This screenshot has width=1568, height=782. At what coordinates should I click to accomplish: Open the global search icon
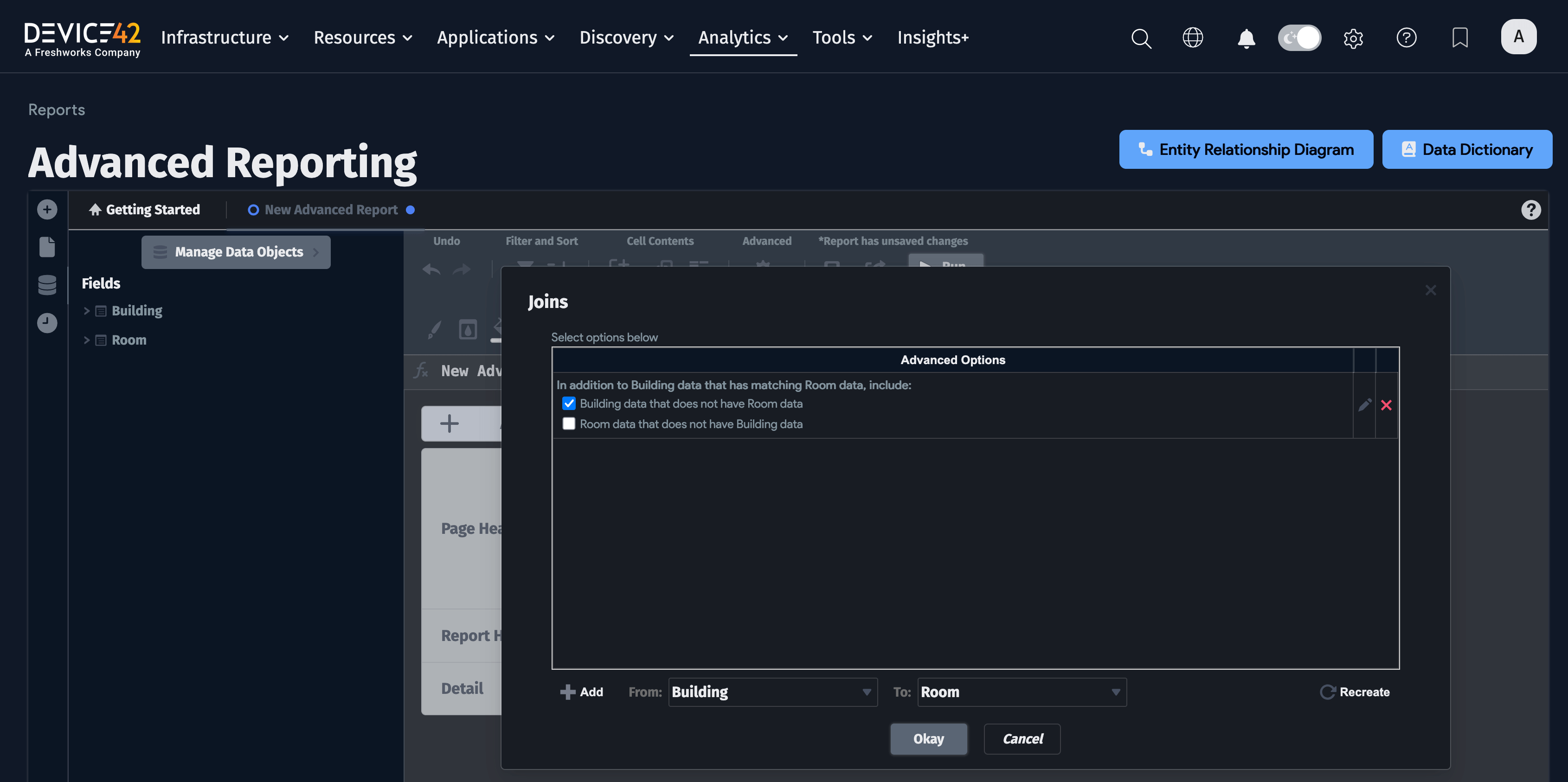[x=1141, y=38]
